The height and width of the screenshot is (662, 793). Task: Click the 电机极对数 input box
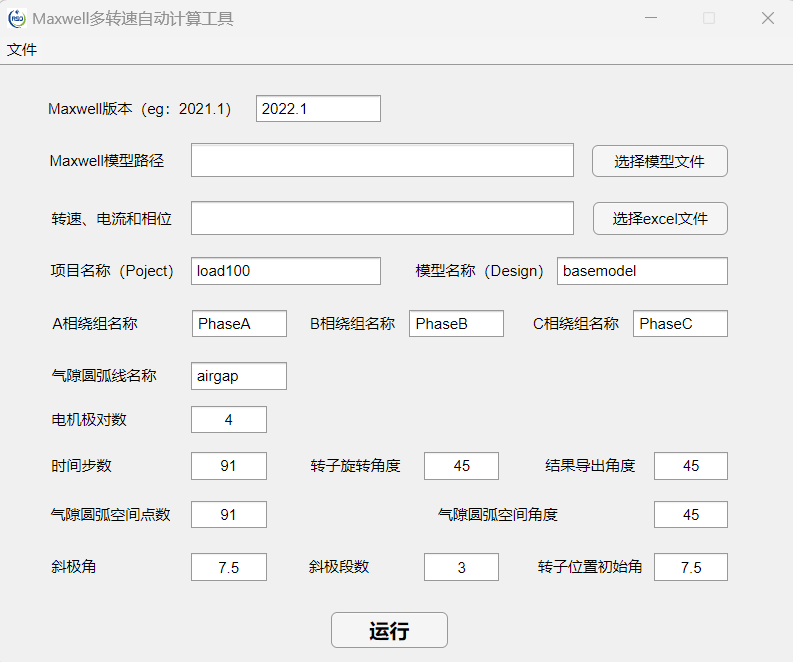[229, 420]
